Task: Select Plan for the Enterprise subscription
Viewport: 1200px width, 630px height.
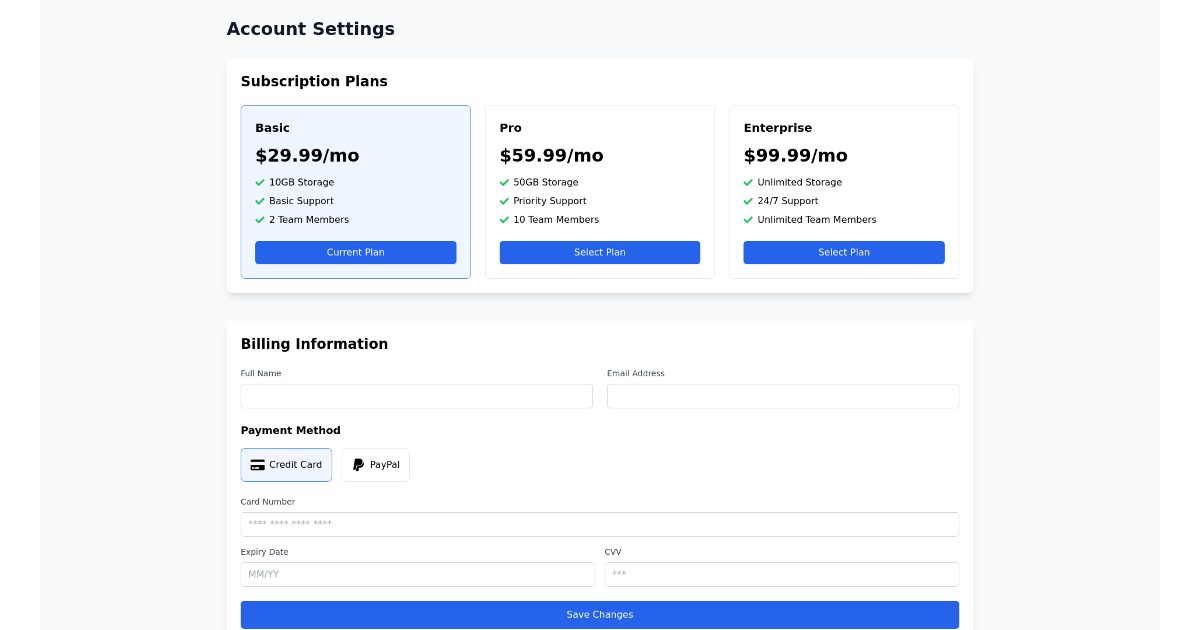Action: click(844, 252)
